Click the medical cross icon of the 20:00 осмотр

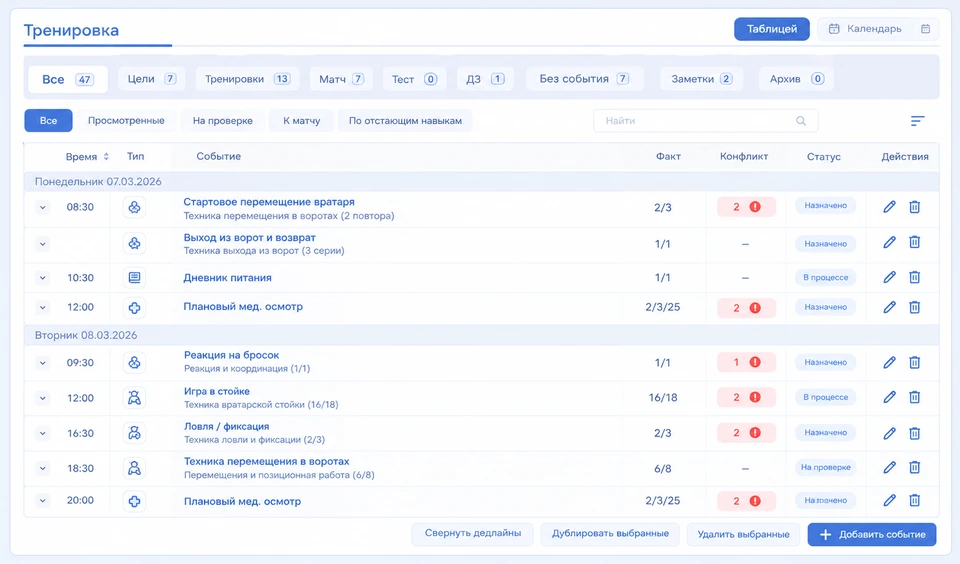tap(134, 501)
